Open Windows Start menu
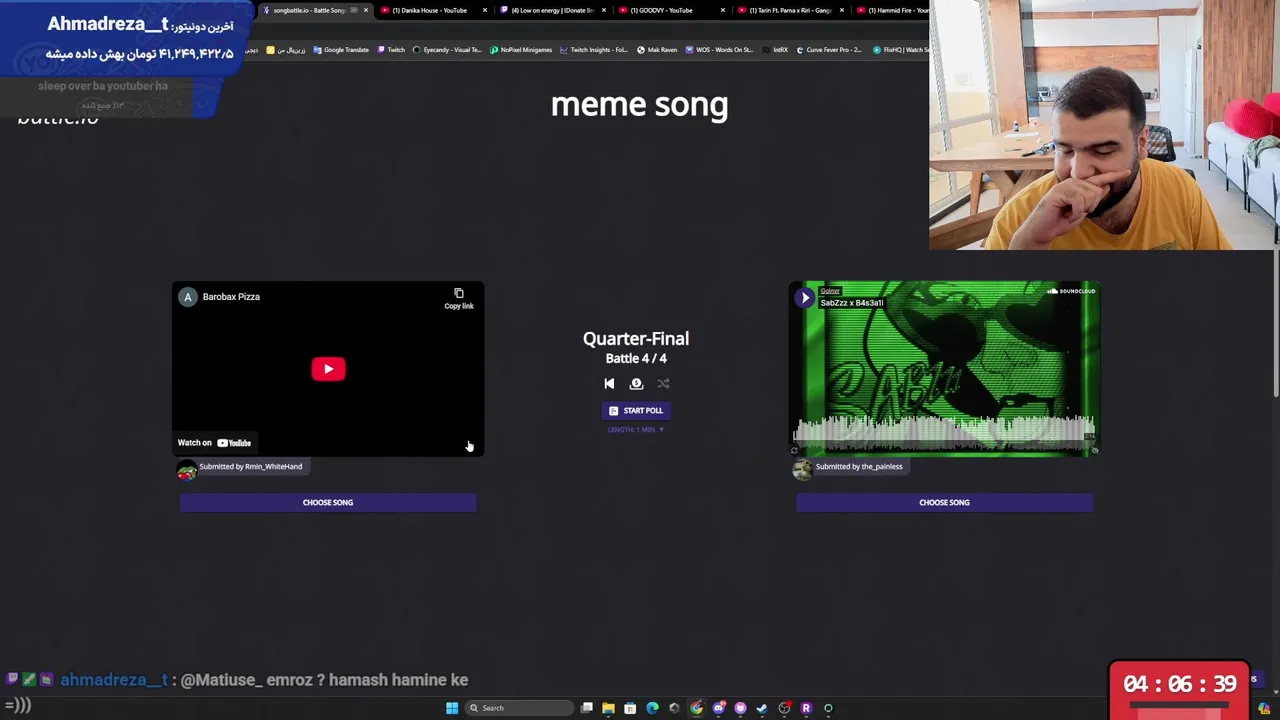This screenshot has height=720, width=1280. (452, 708)
